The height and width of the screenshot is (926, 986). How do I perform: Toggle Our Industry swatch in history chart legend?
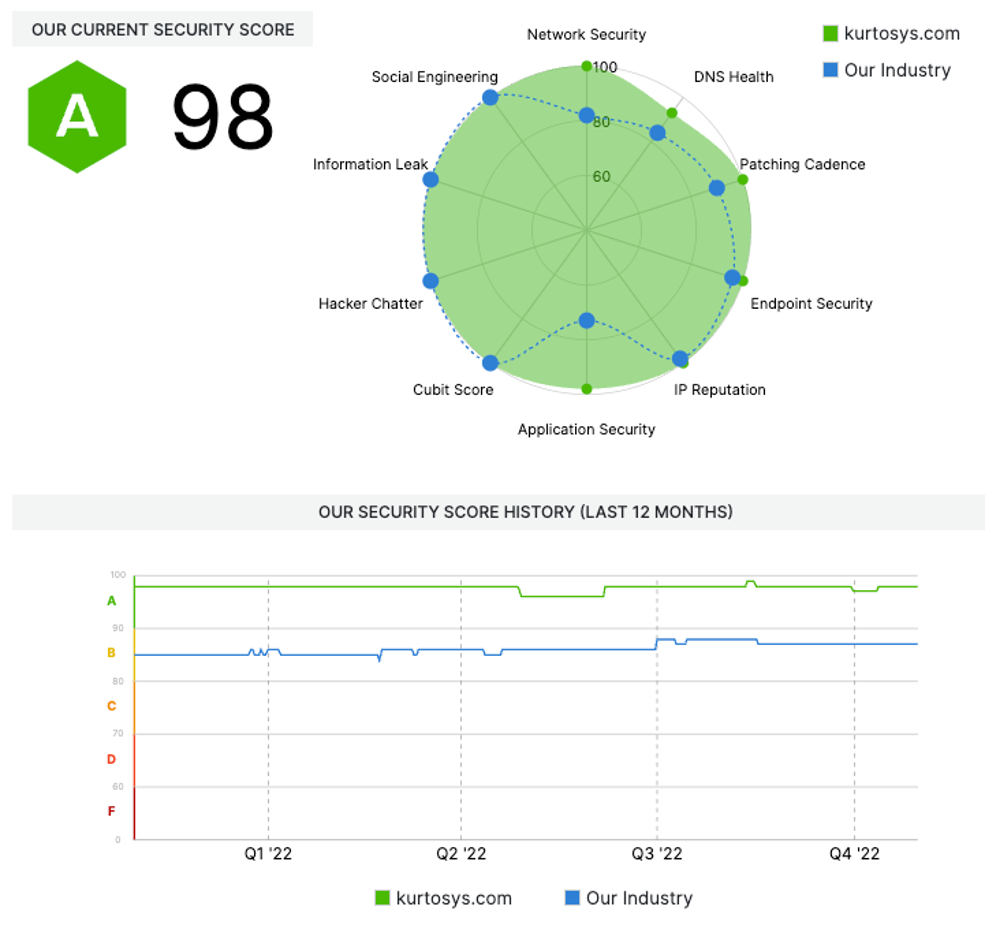[x=572, y=898]
